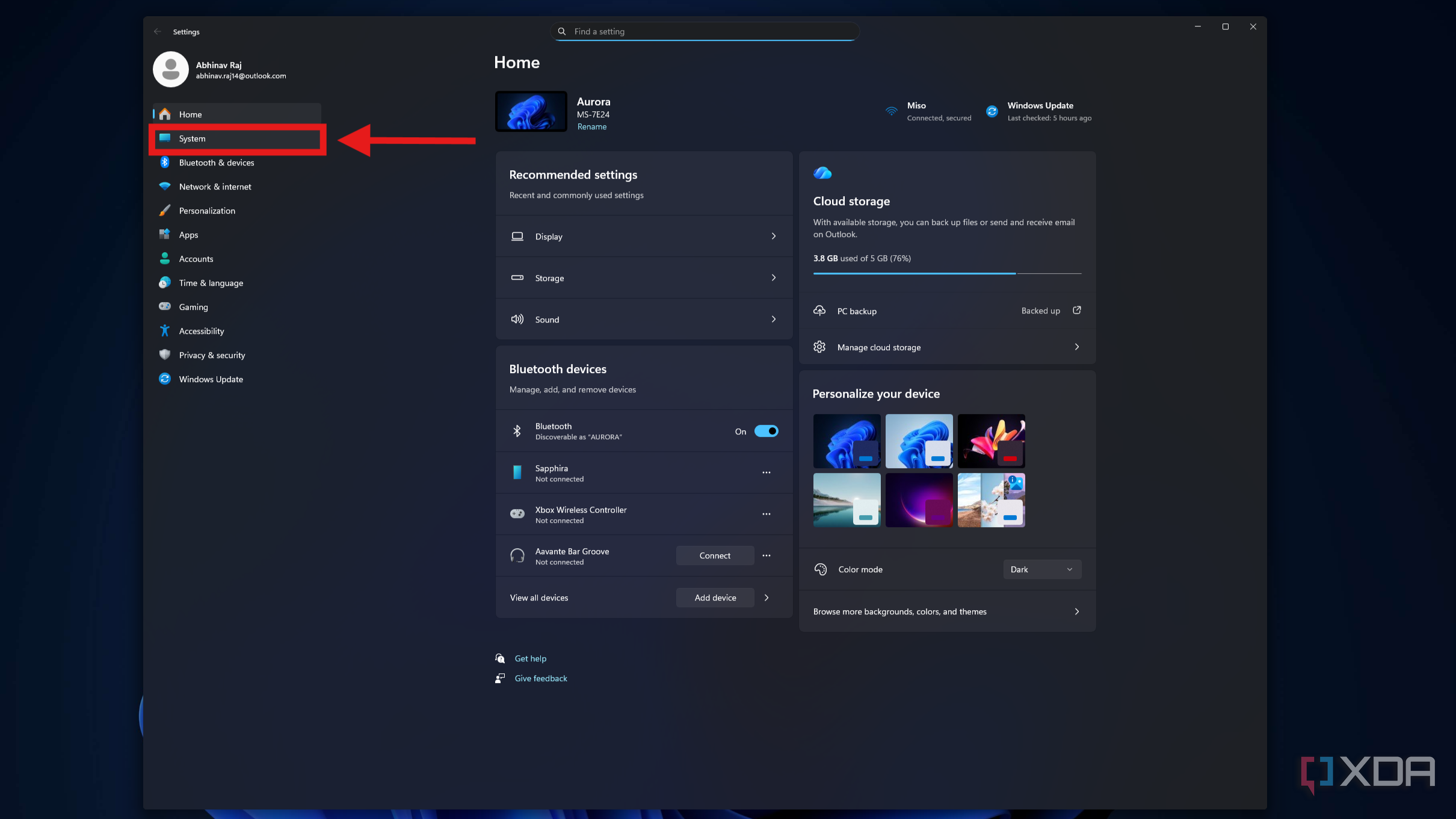
Task: Click the Accounts person icon
Action: [164, 259]
